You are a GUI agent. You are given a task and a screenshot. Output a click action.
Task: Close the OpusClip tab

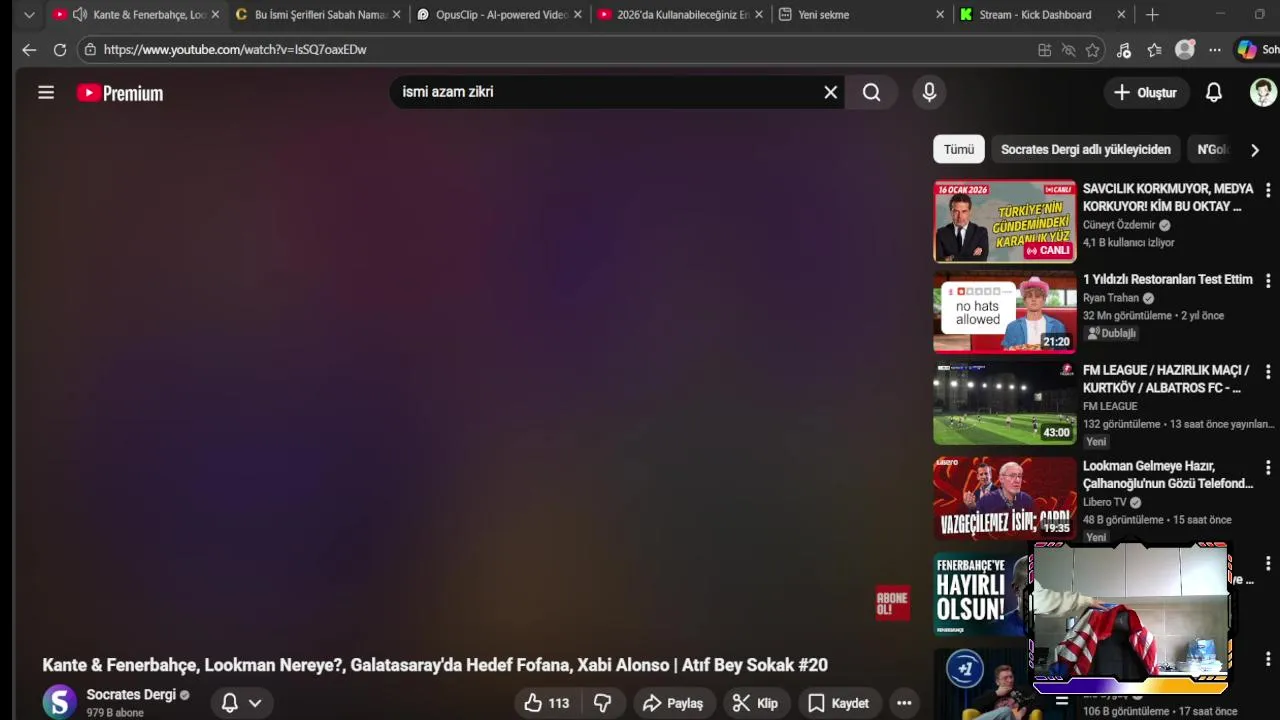click(x=577, y=15)
